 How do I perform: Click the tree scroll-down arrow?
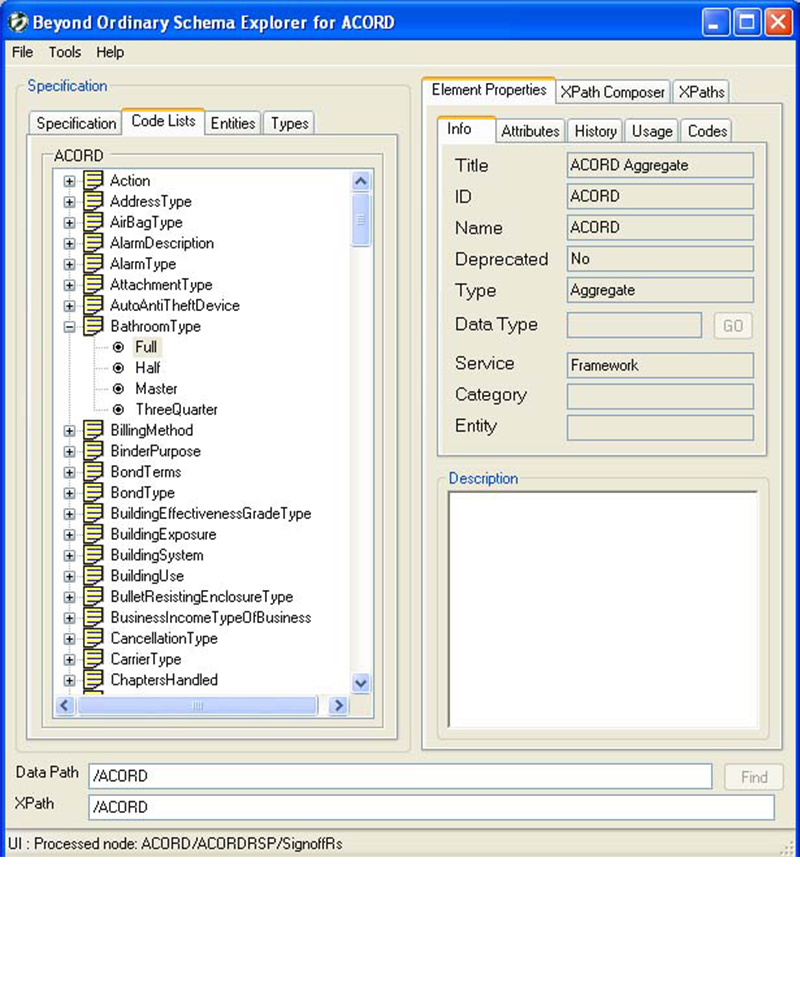[361, 683]
